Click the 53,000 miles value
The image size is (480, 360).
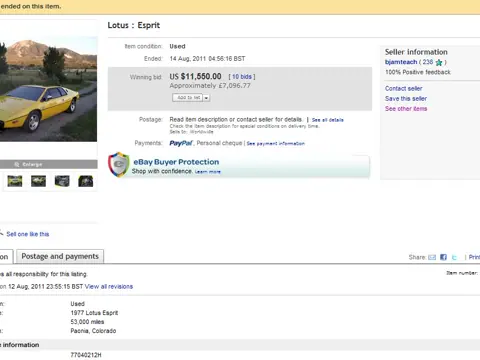(x=87, y=322)
